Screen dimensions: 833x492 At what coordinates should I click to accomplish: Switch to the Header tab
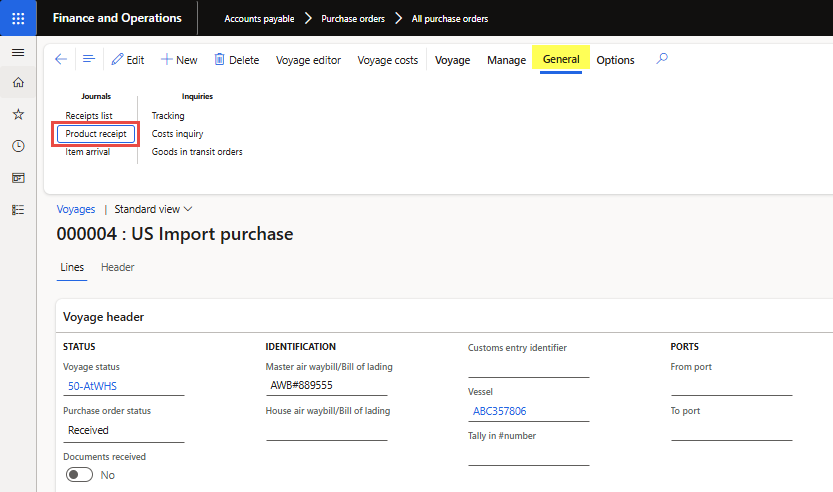[117, 267]
